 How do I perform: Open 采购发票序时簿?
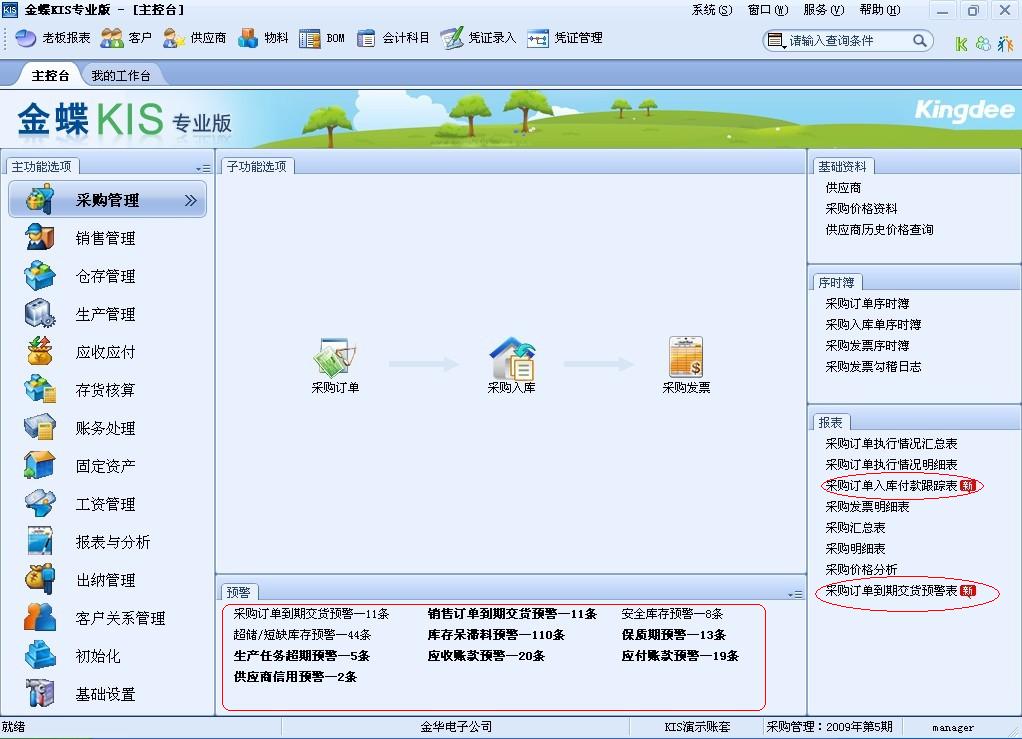tap(868, 345)
